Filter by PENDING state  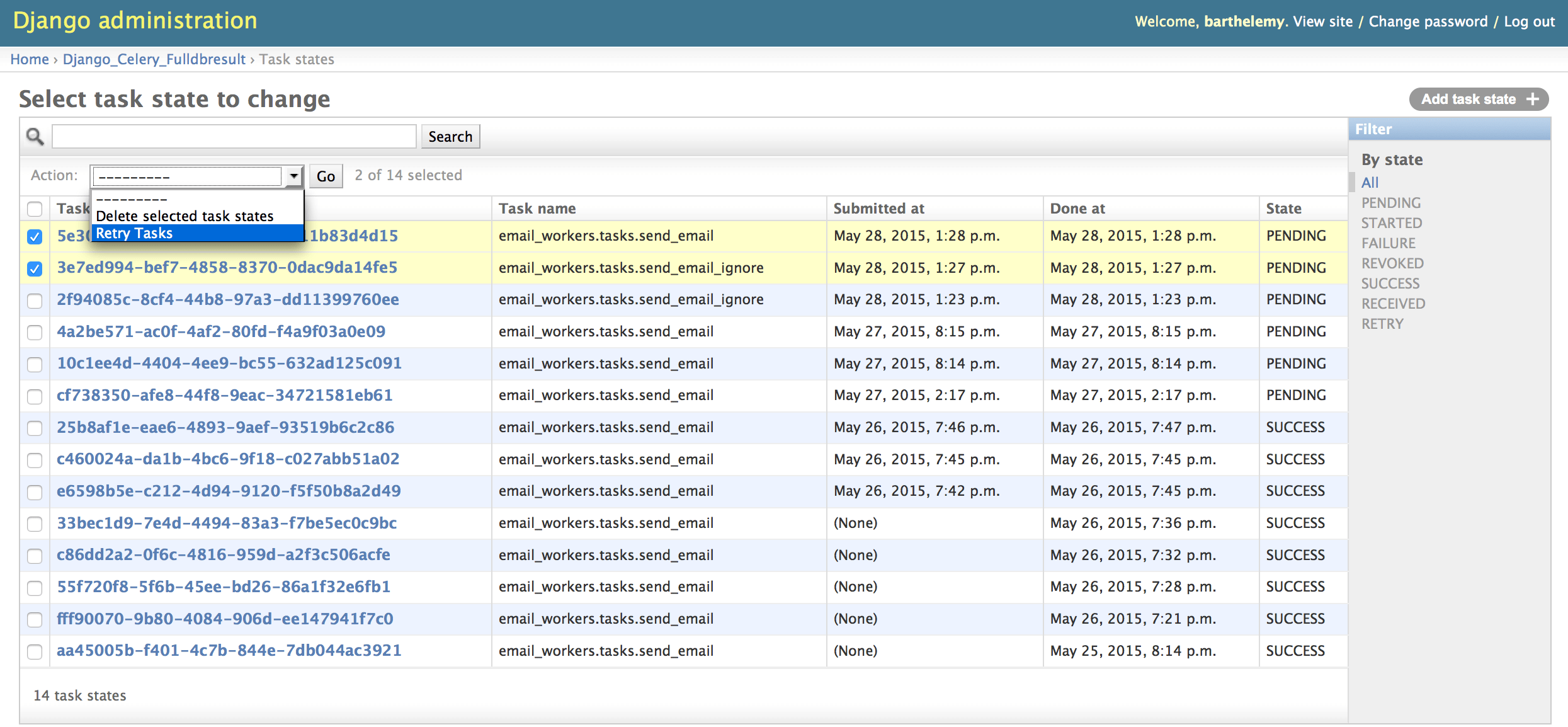click(1390, 203)
